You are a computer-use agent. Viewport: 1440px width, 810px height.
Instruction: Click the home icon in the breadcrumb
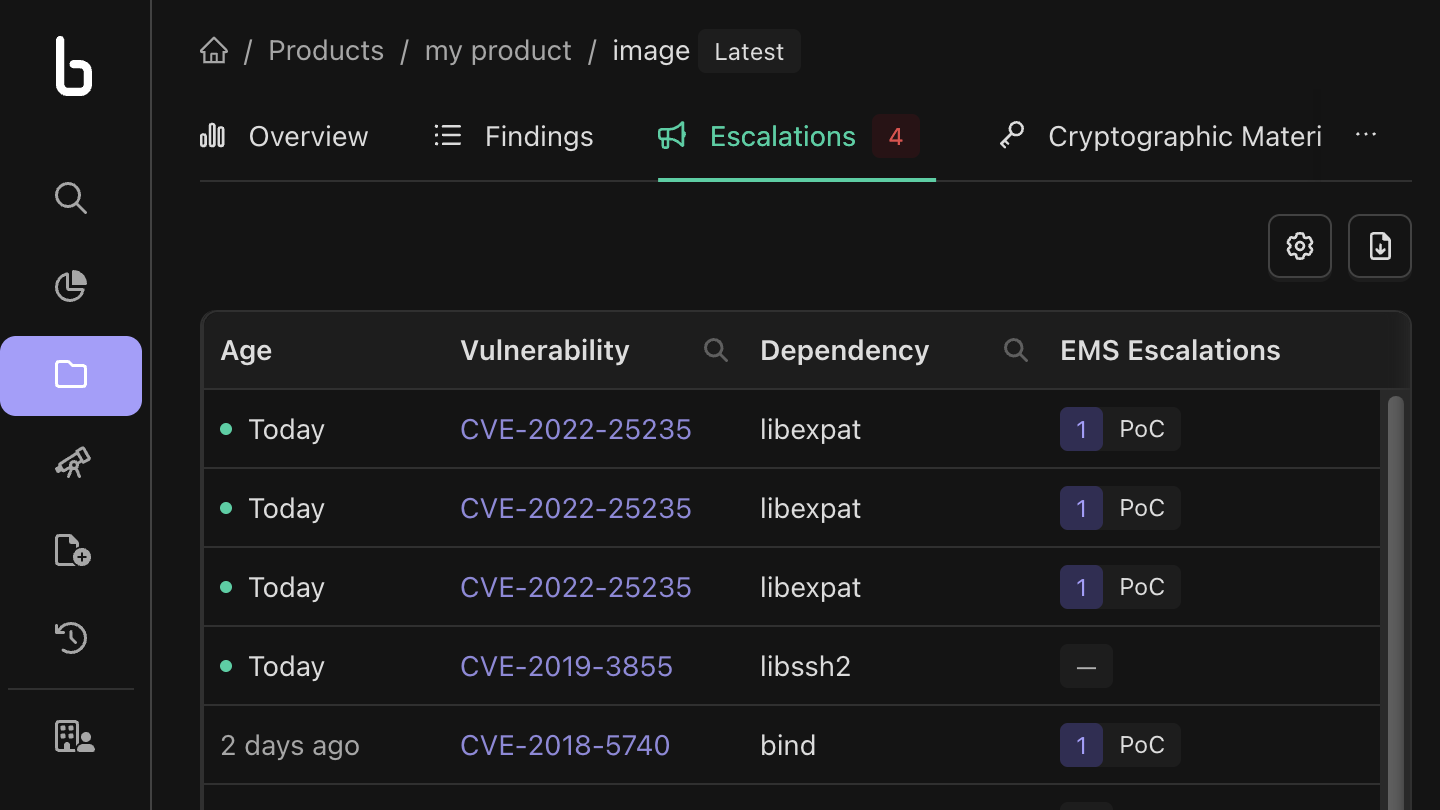click(x=214, y=51)
